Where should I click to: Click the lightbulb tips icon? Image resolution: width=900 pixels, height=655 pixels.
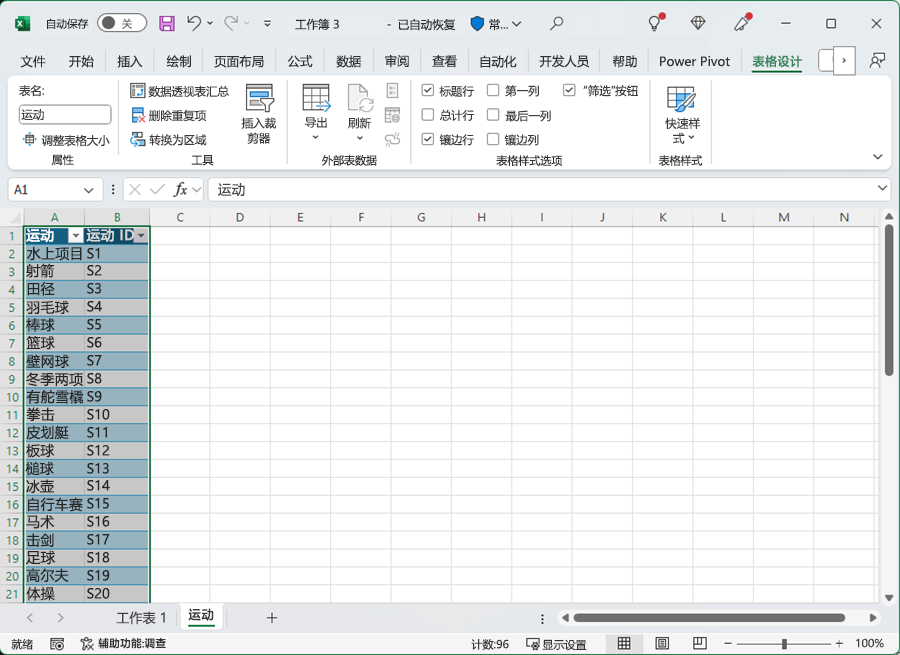tap(655, 23)
